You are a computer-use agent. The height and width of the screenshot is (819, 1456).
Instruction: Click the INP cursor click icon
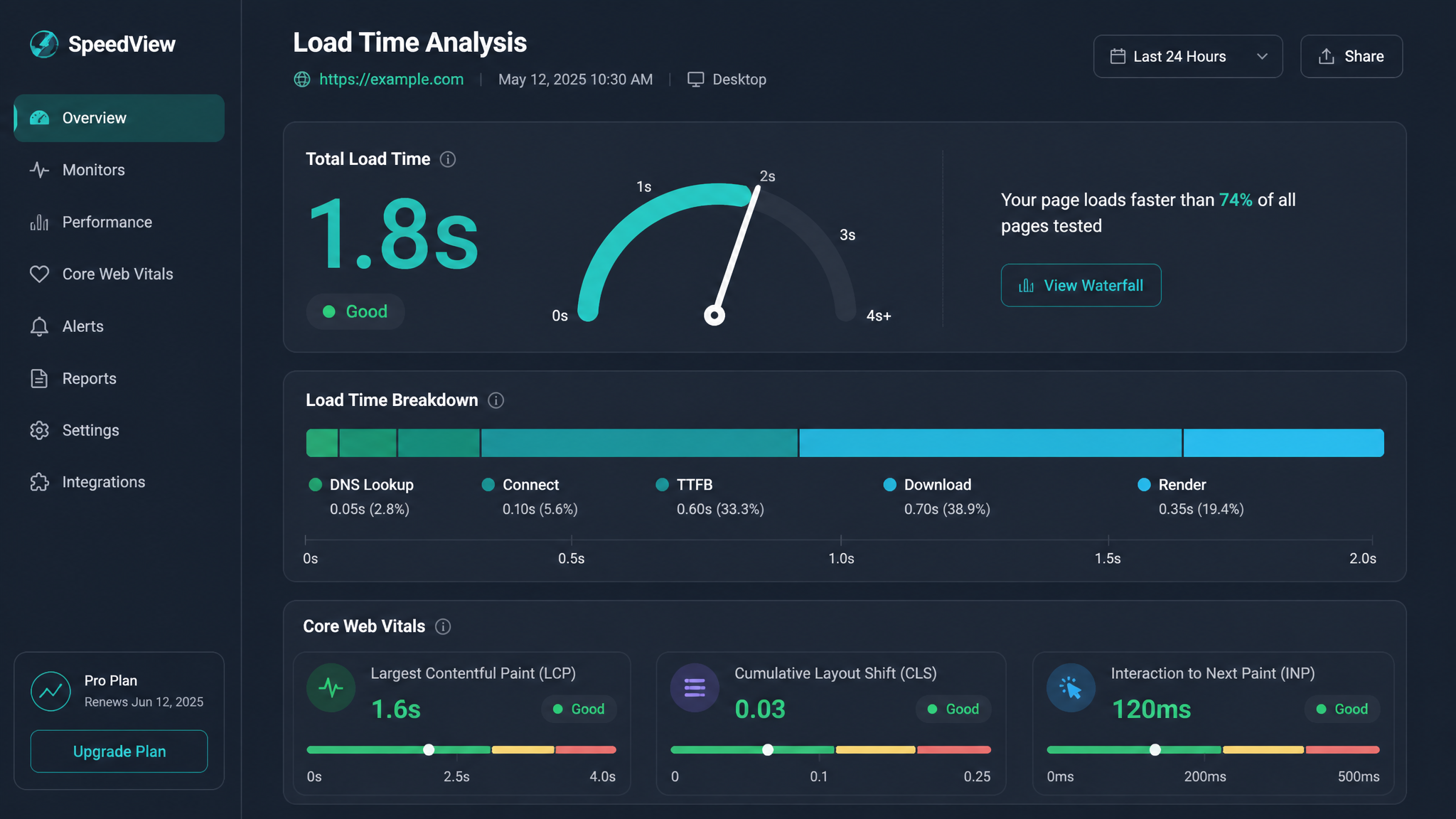click(x=1071, y=687)
